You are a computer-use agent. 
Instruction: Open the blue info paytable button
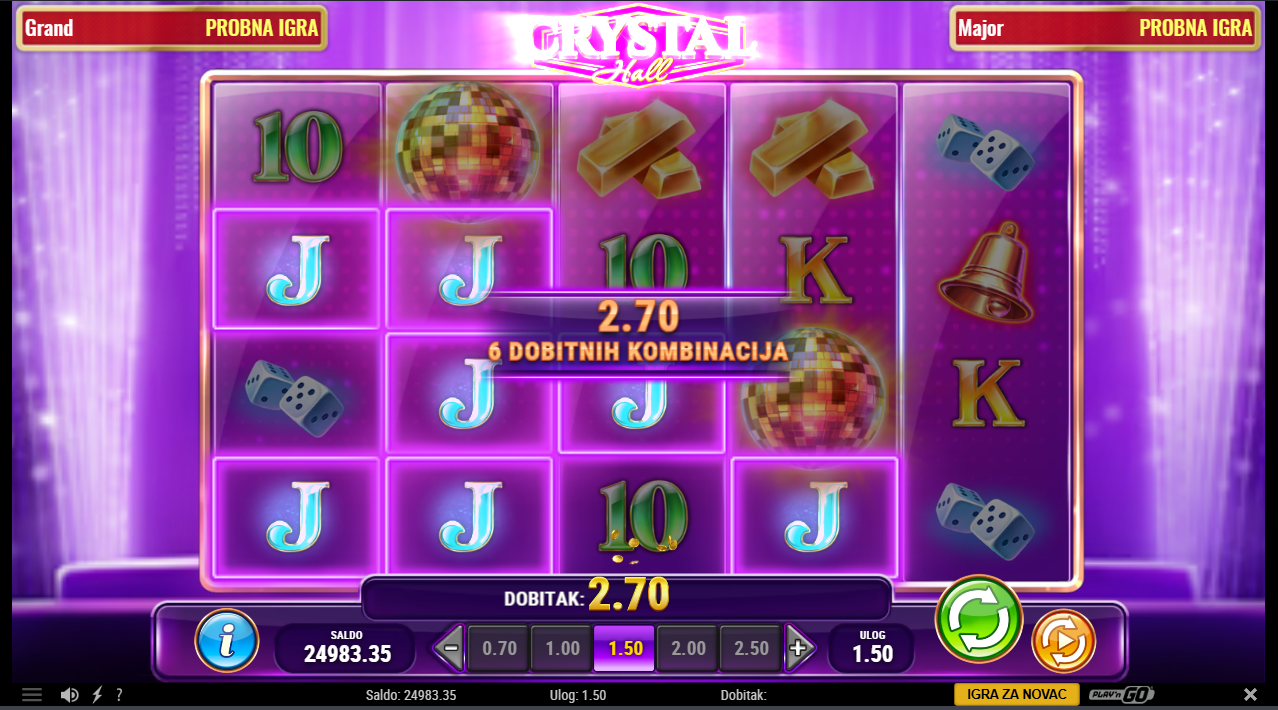click(227, 640)
